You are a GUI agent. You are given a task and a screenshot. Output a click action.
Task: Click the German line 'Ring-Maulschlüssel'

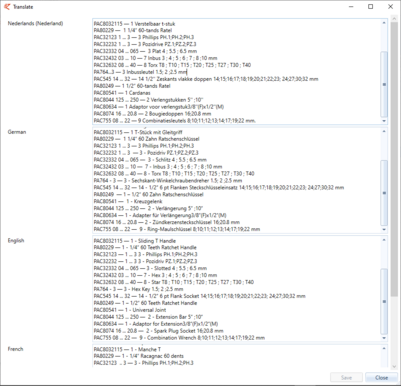177,229
